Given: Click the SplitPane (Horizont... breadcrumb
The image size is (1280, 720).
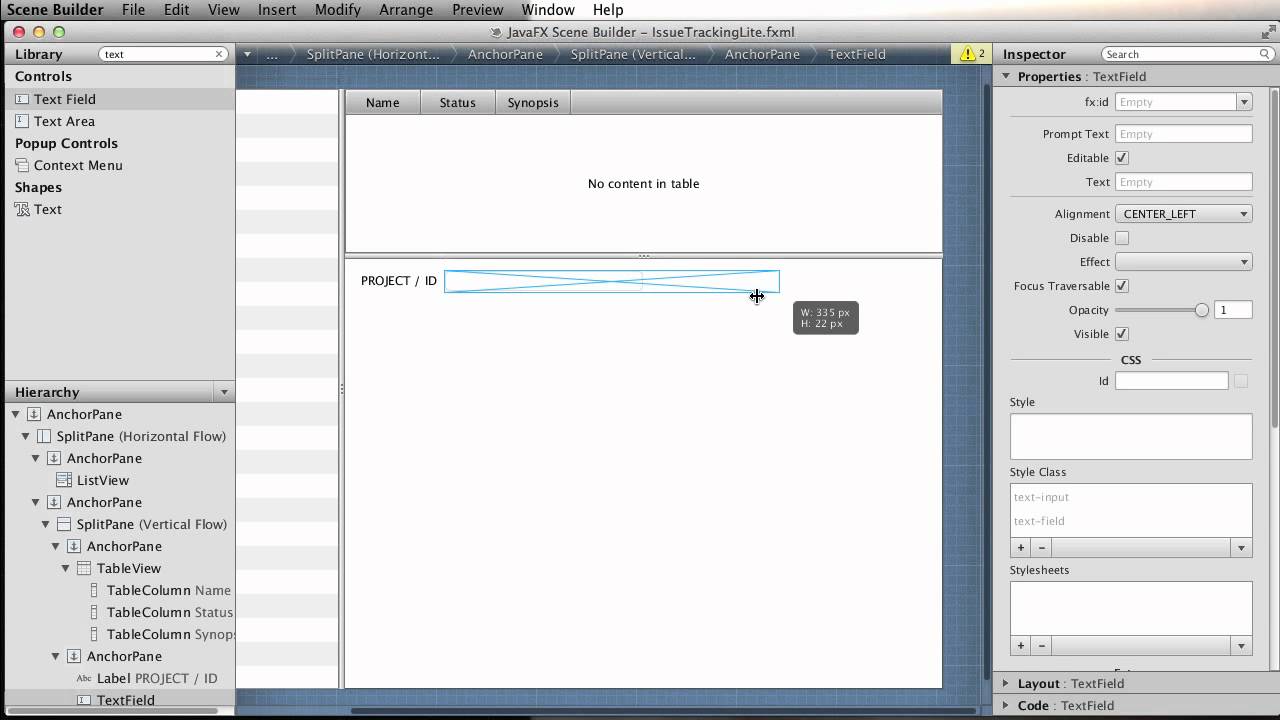Looking at the screenshot, I should point(373,54).
